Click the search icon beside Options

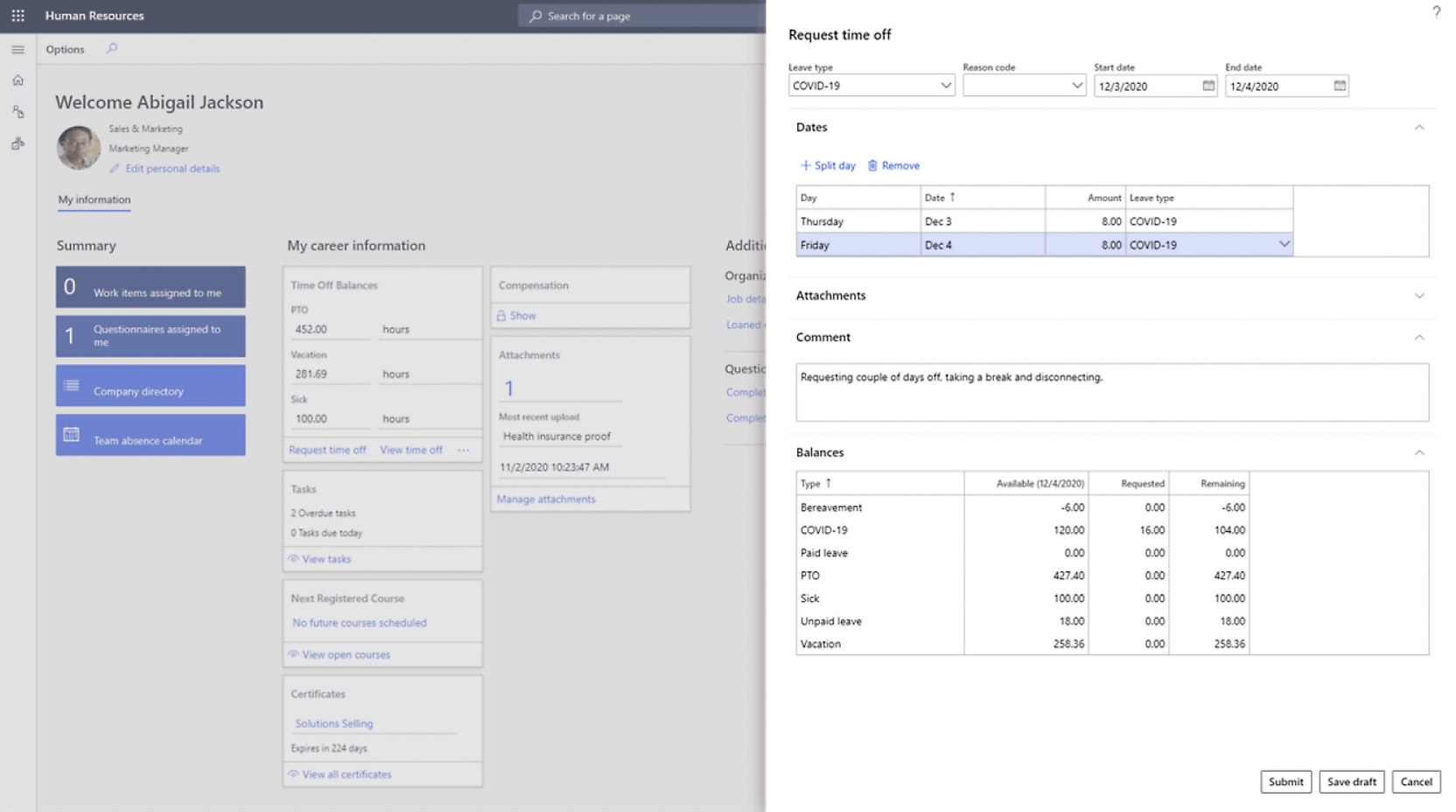112,49
